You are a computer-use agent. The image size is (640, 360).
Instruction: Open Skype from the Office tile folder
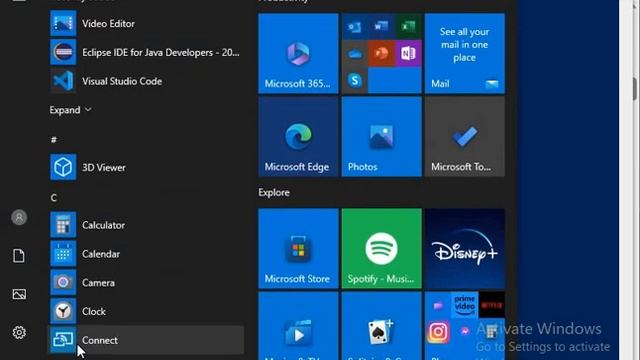(x=355, y=80)
